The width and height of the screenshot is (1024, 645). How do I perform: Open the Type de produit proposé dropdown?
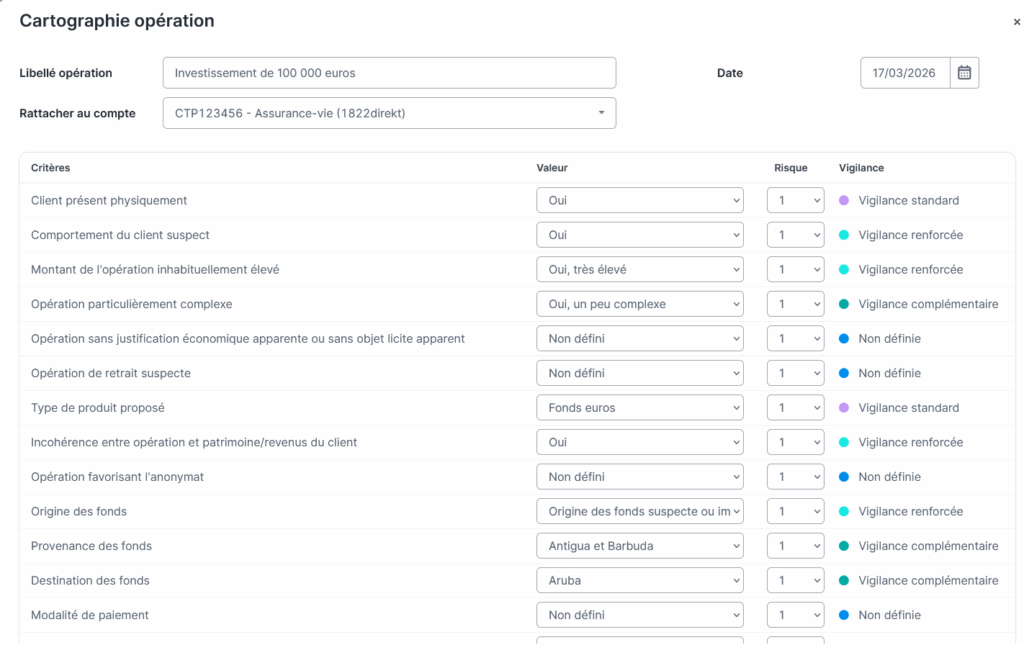(640, 408)
